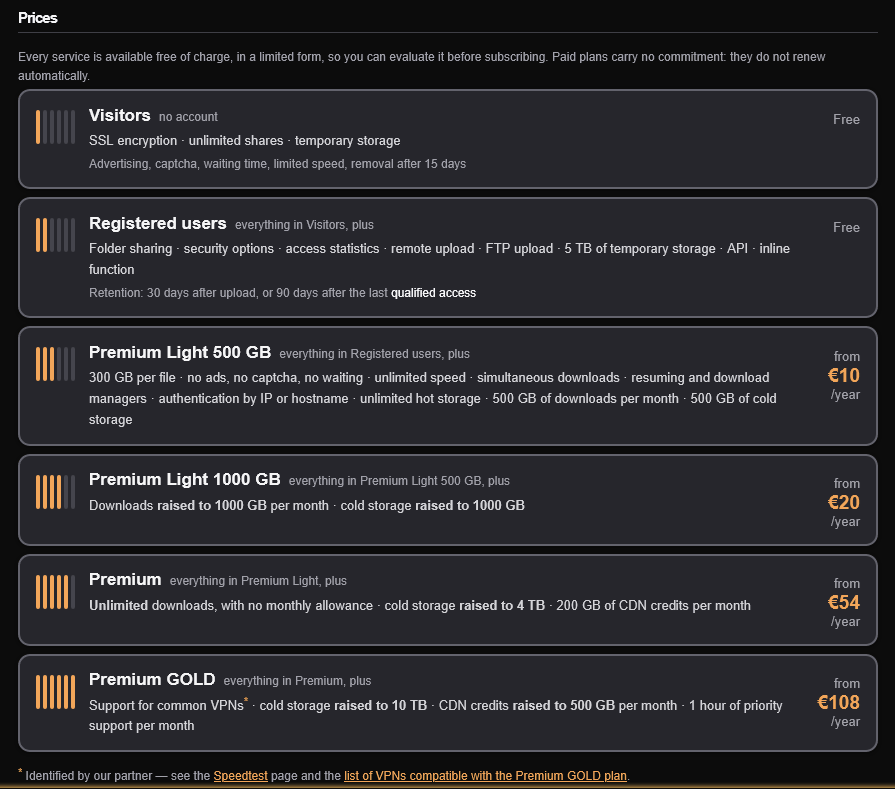Screen dimensions: 895x789
Task: Click the 'Prices' section heading
Action: point(38,18)
